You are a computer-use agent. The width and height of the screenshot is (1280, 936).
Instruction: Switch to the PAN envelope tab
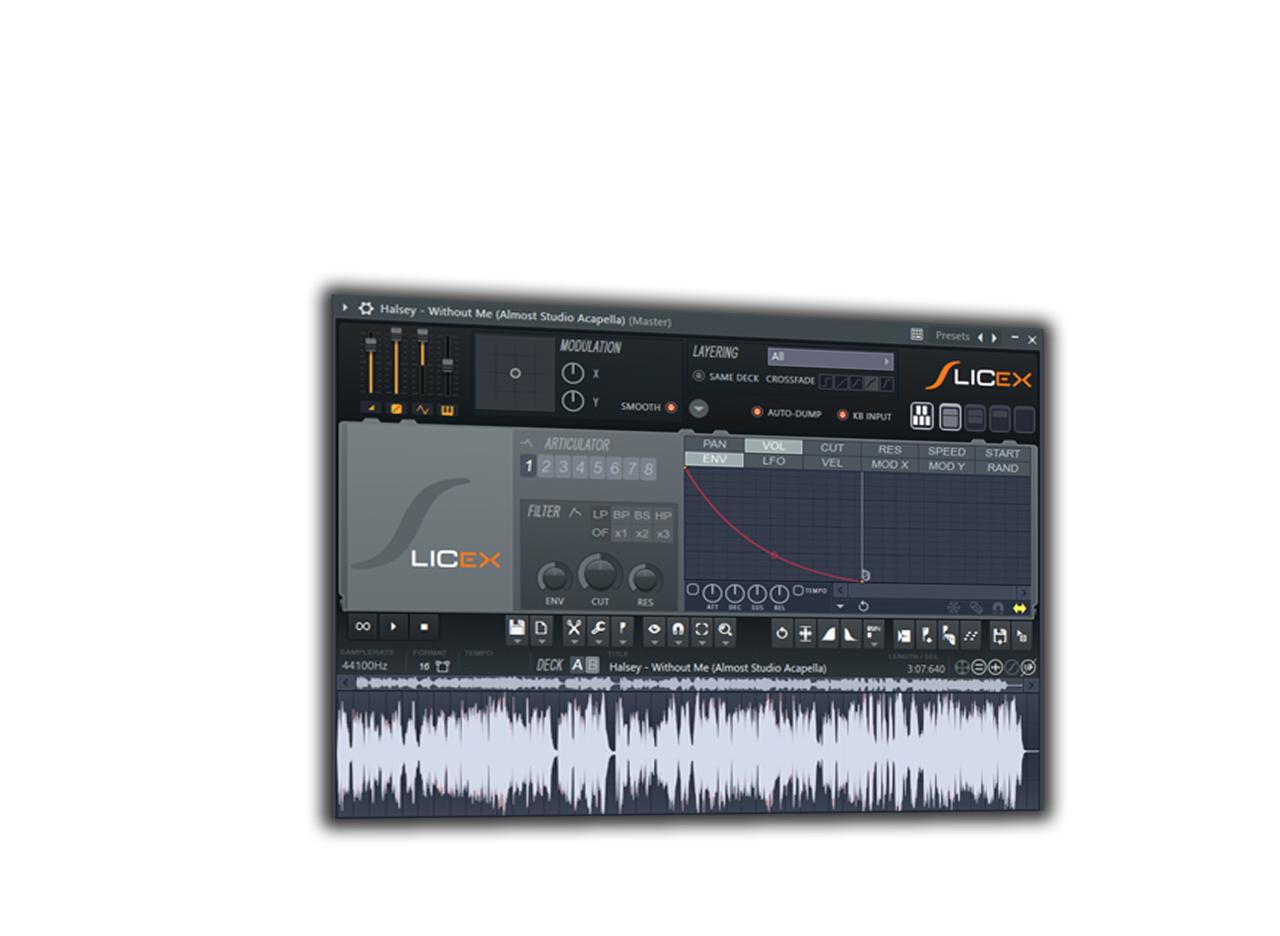tap(714, 443)
